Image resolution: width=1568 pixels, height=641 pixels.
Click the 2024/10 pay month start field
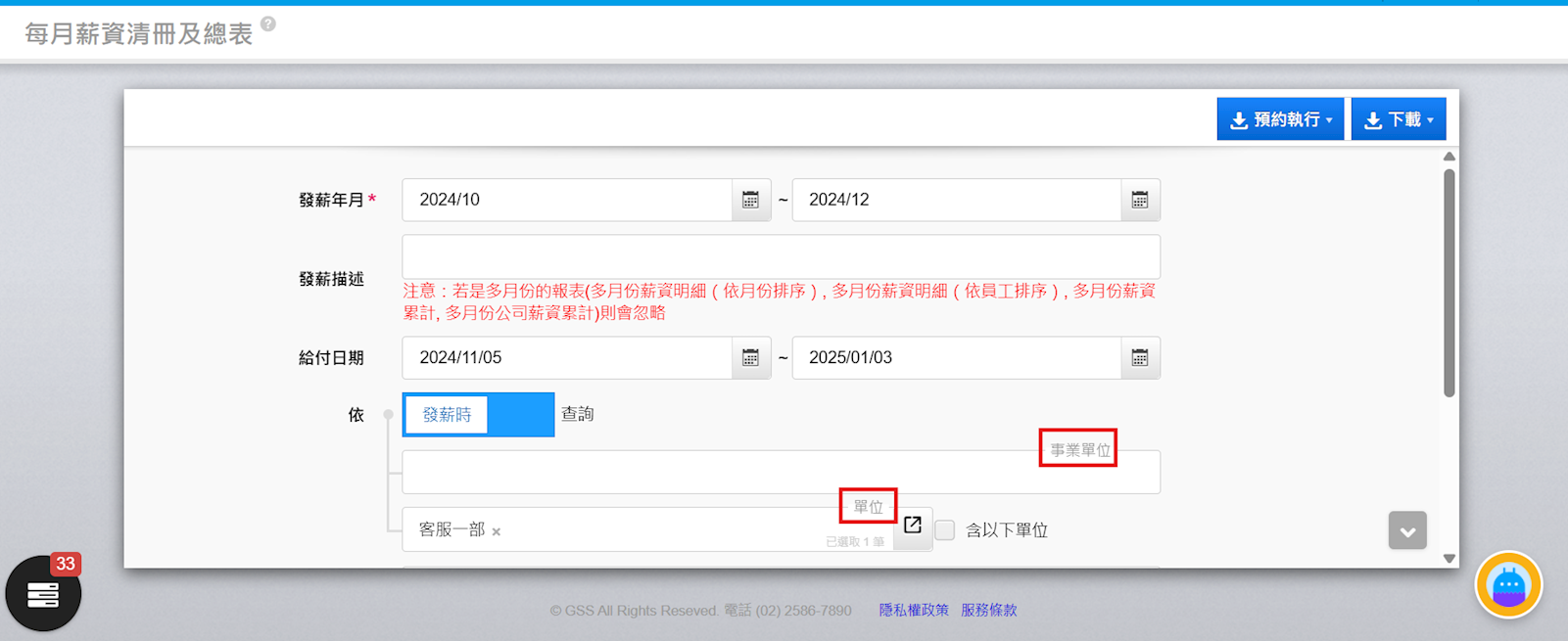click(566, 200)
